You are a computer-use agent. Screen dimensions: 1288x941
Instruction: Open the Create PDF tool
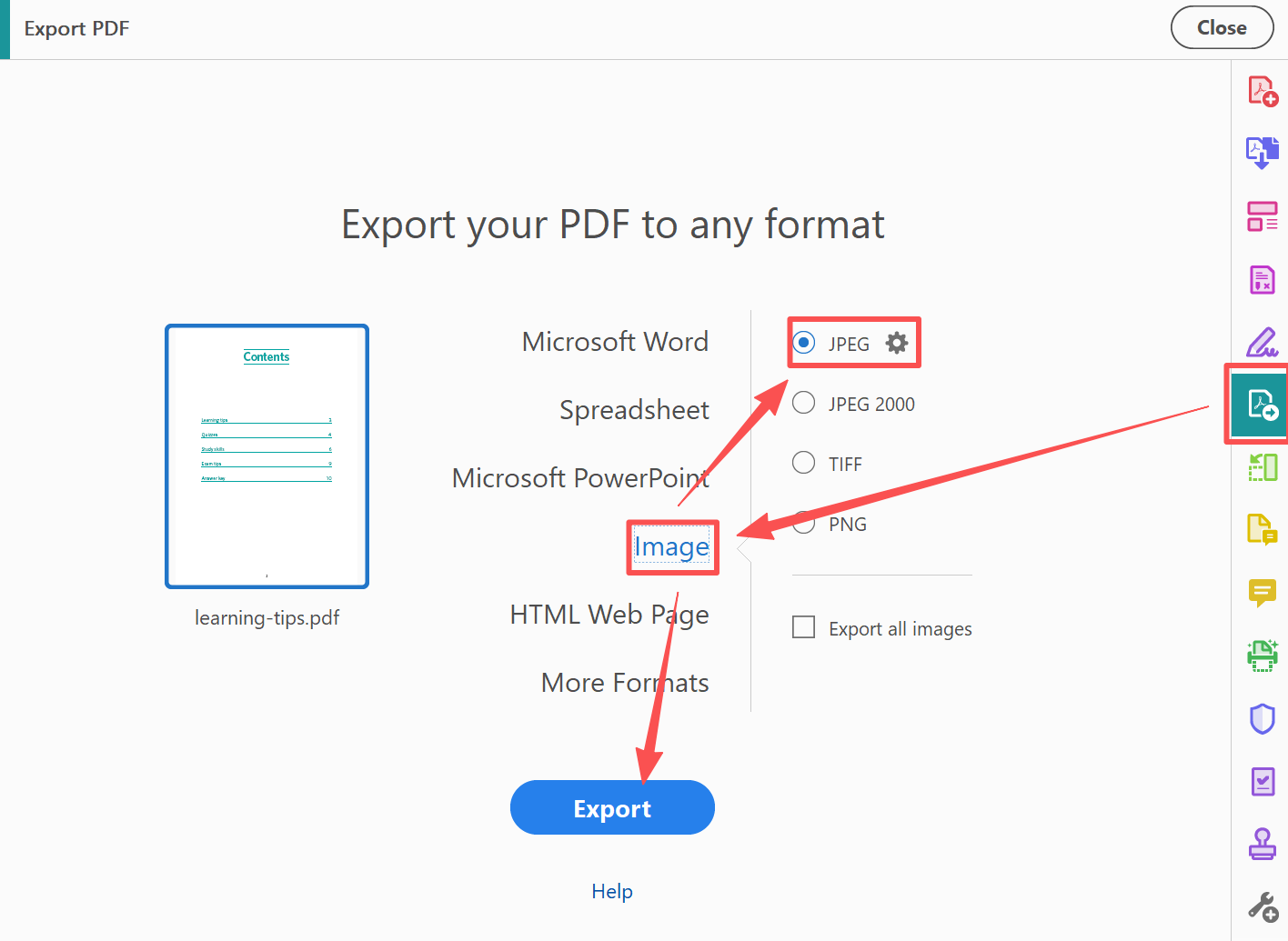pos(1263,90)
